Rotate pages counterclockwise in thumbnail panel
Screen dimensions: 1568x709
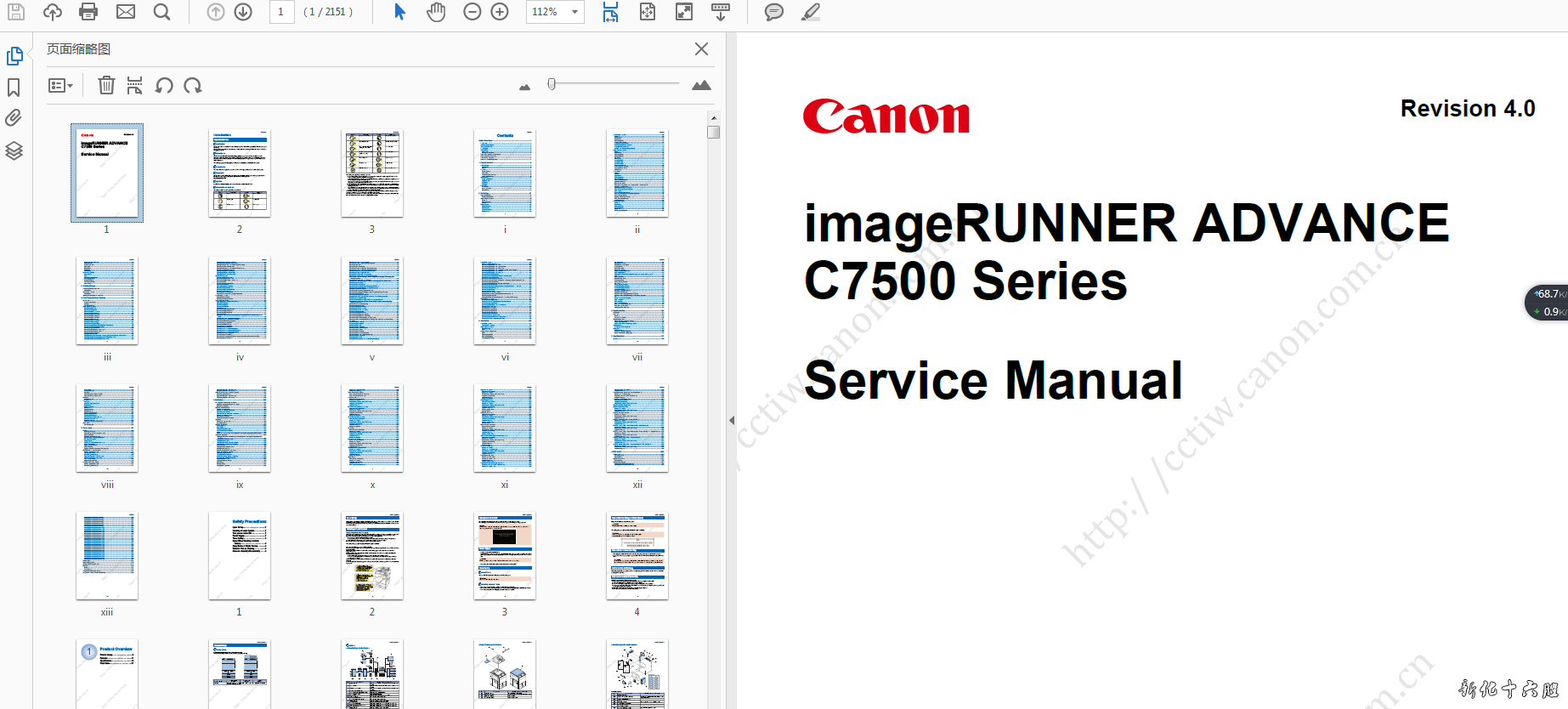(164, 85)
